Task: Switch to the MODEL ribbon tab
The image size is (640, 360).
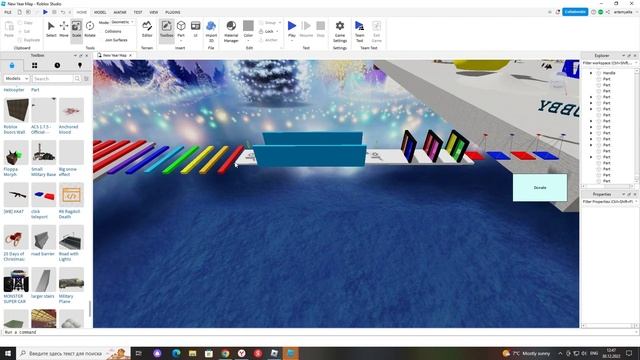Action: [100, 12]
